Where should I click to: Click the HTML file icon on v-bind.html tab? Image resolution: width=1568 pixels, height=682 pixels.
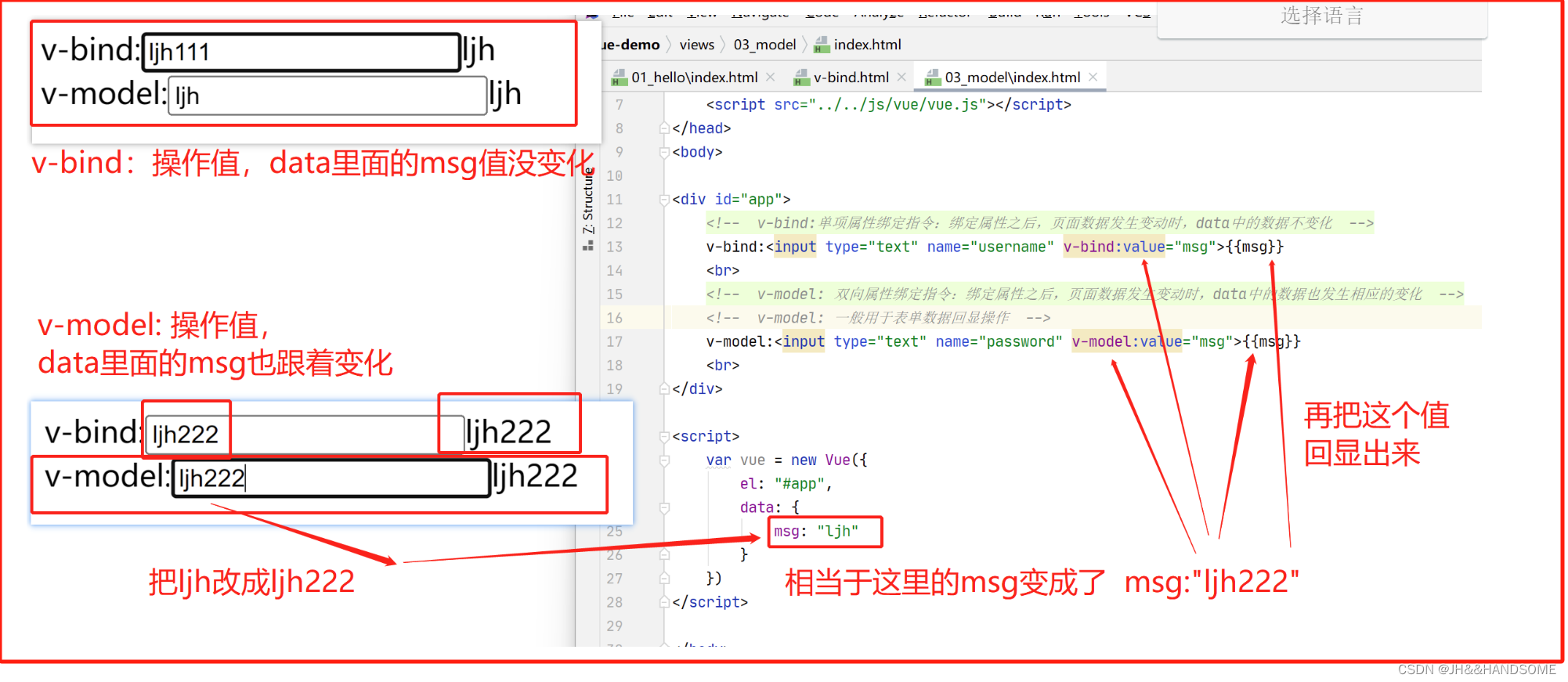click(x=801, y=78)
